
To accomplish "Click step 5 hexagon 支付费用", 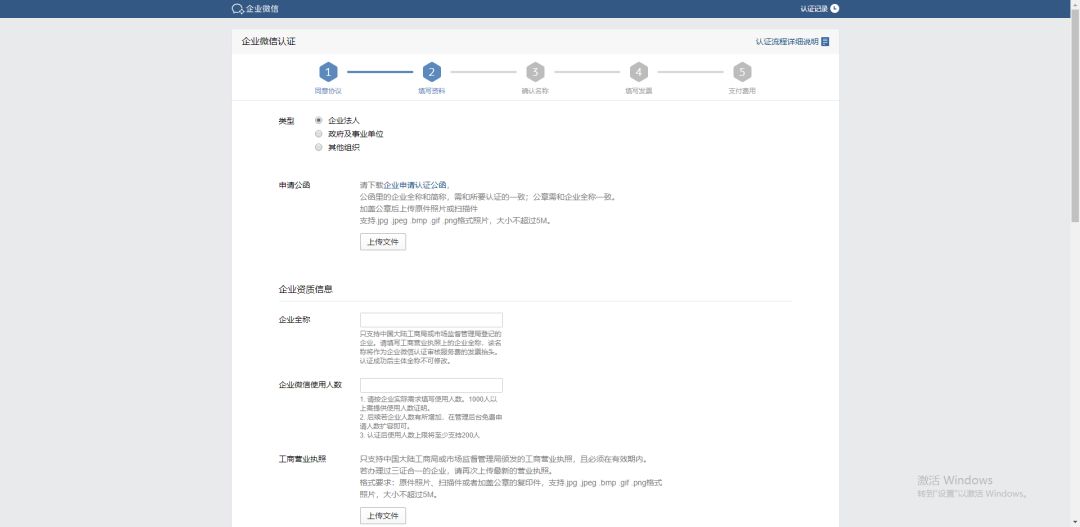I will 742,72.
